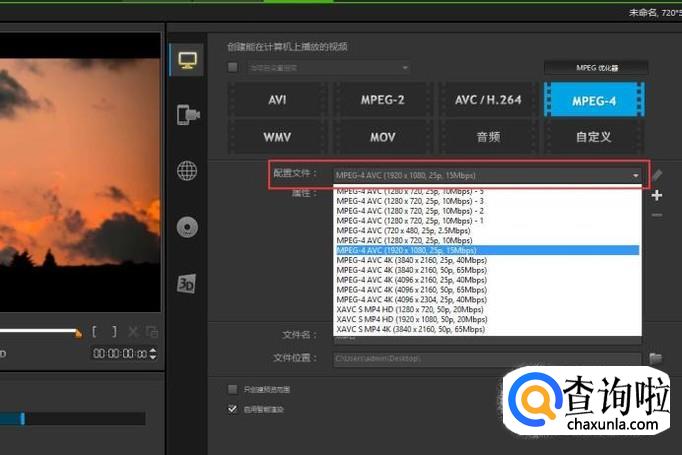Screen dimensions: 682x455
Task: Select the Device output category icon
Action: point(188,115)
